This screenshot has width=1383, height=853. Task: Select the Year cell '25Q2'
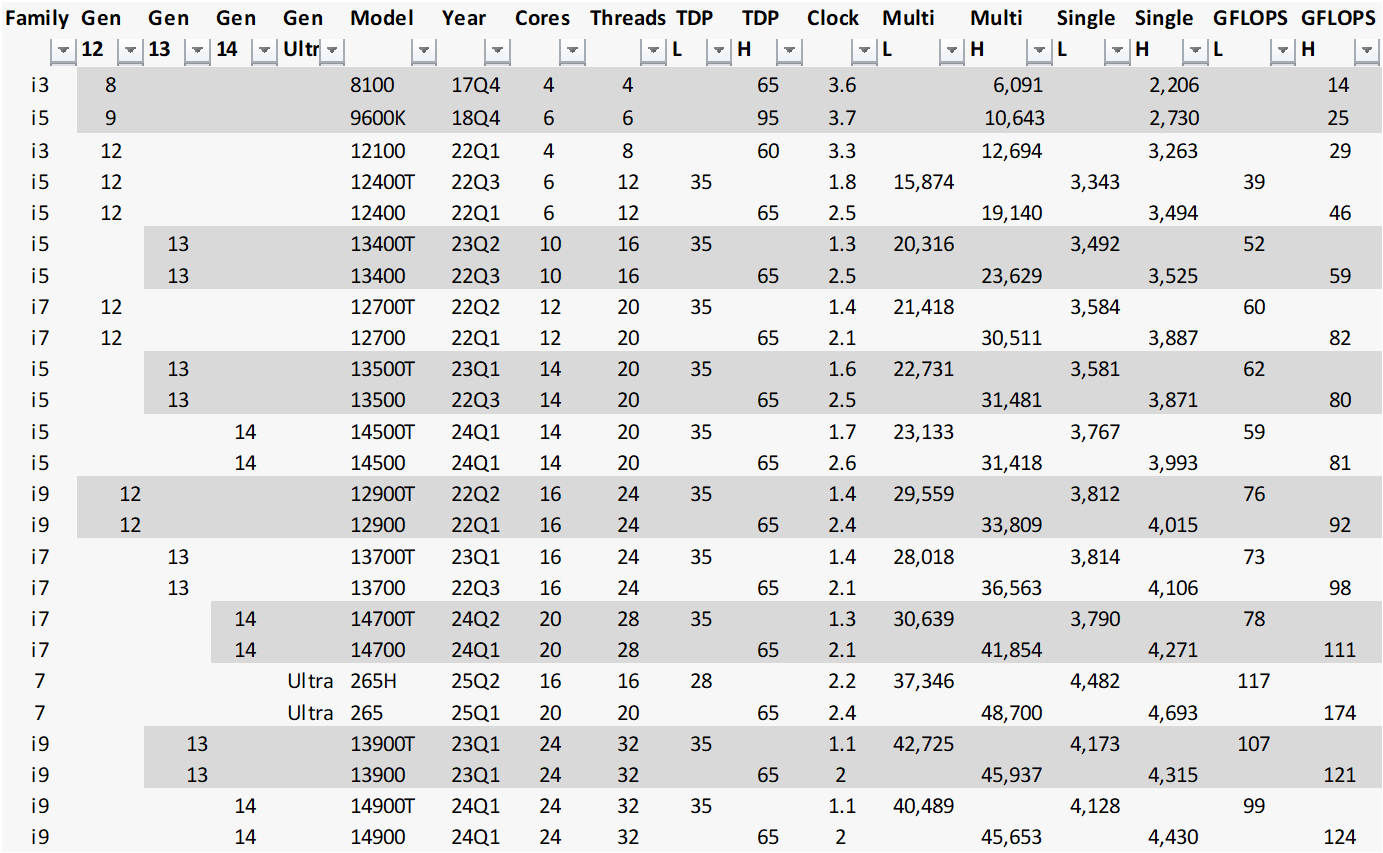click(x=476, y=682)
